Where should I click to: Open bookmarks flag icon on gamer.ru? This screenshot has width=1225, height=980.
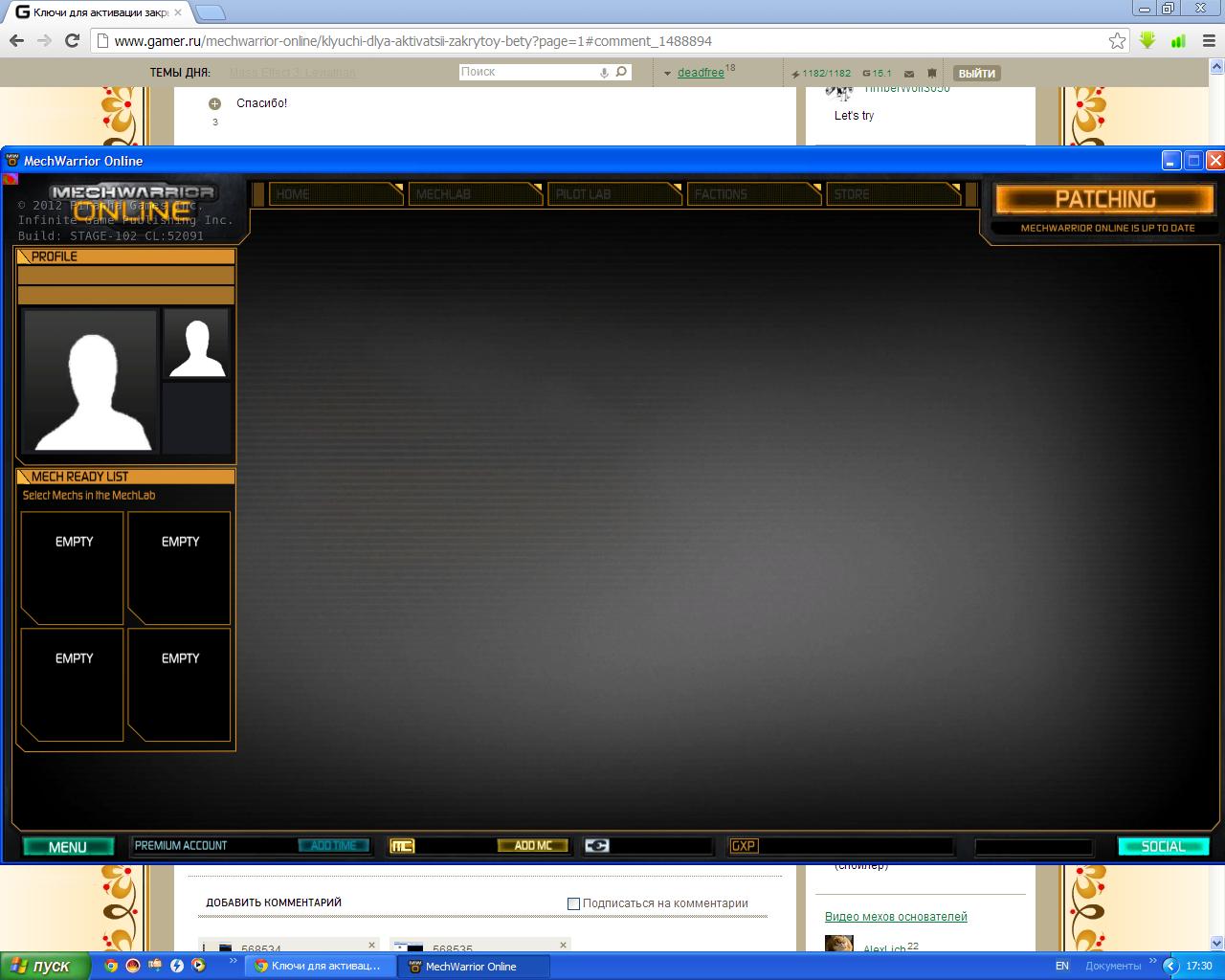pyautogui.click(x=932, y=73)
